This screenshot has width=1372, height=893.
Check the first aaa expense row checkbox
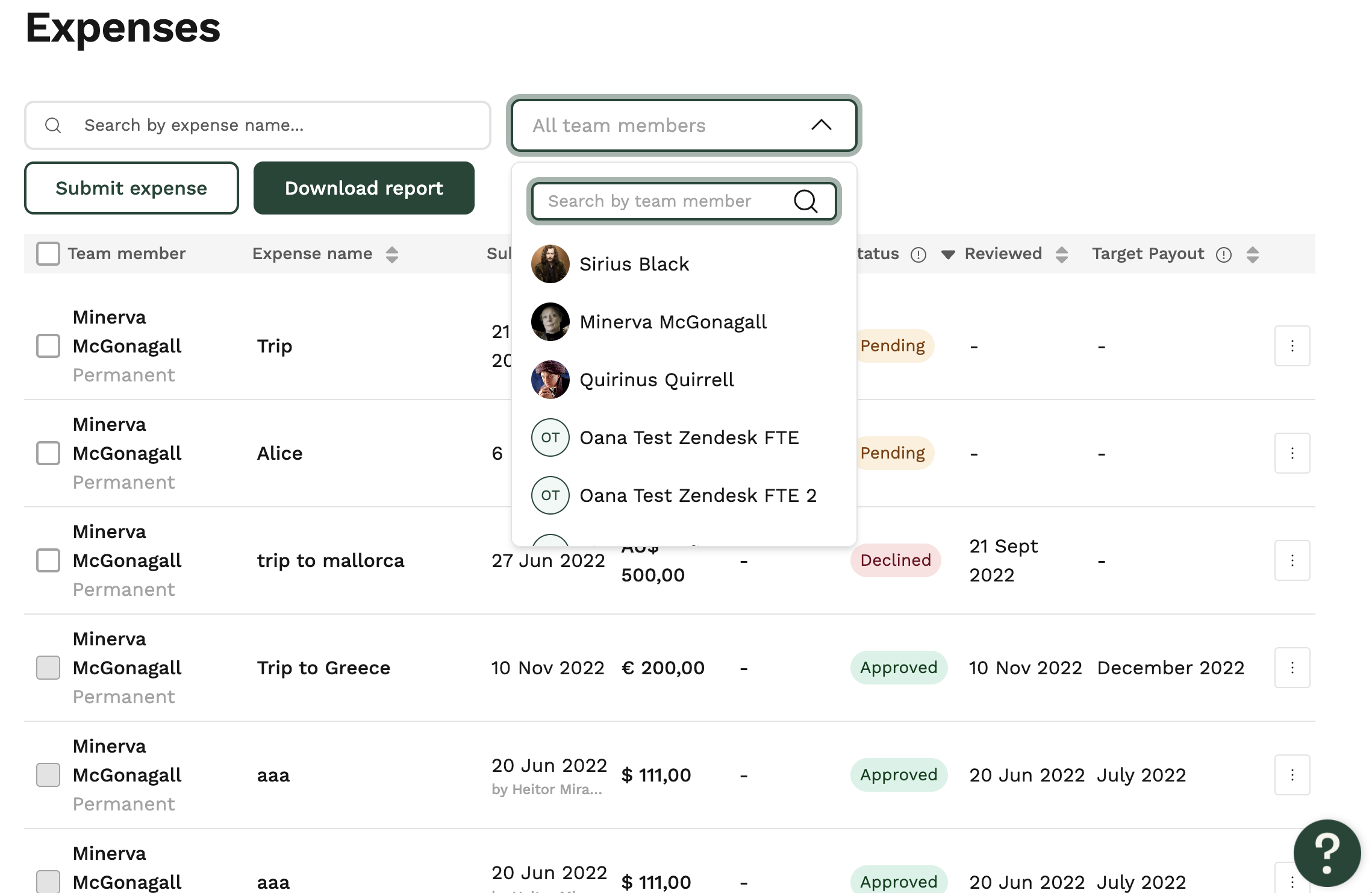point(48,775)
